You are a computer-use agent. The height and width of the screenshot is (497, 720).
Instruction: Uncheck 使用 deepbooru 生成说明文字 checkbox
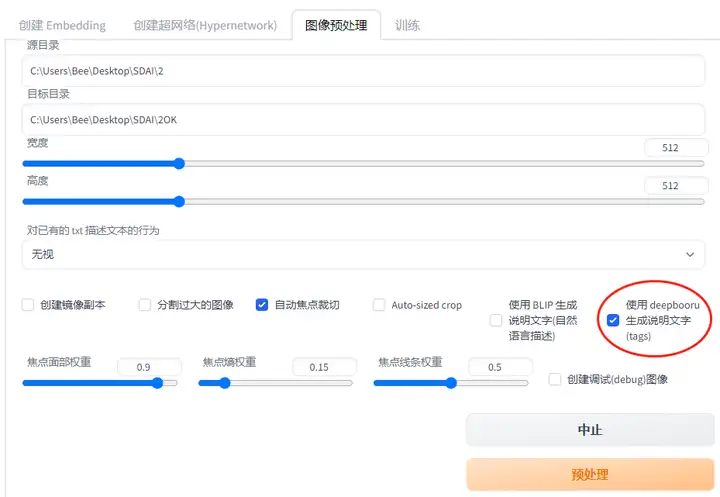(613, 320)
